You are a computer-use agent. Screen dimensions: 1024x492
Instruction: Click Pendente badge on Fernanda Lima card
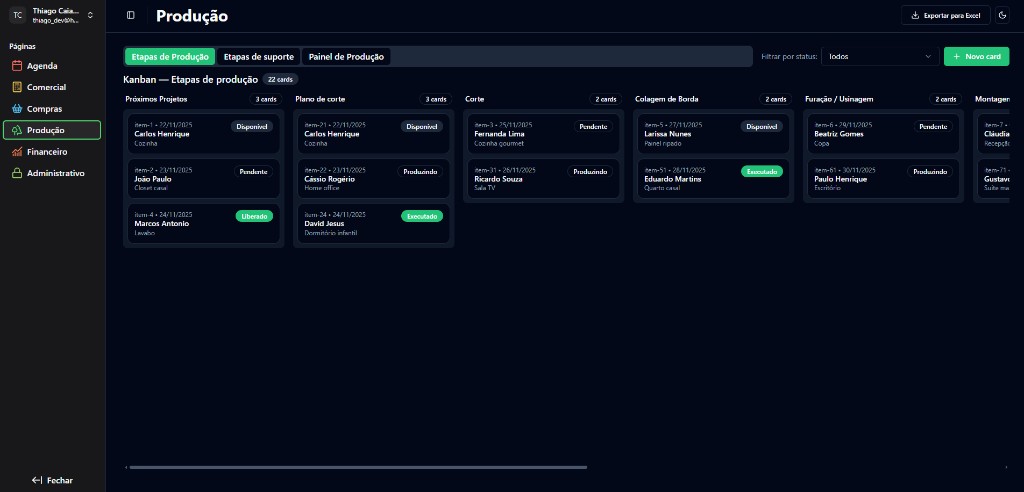pos(594,127)
